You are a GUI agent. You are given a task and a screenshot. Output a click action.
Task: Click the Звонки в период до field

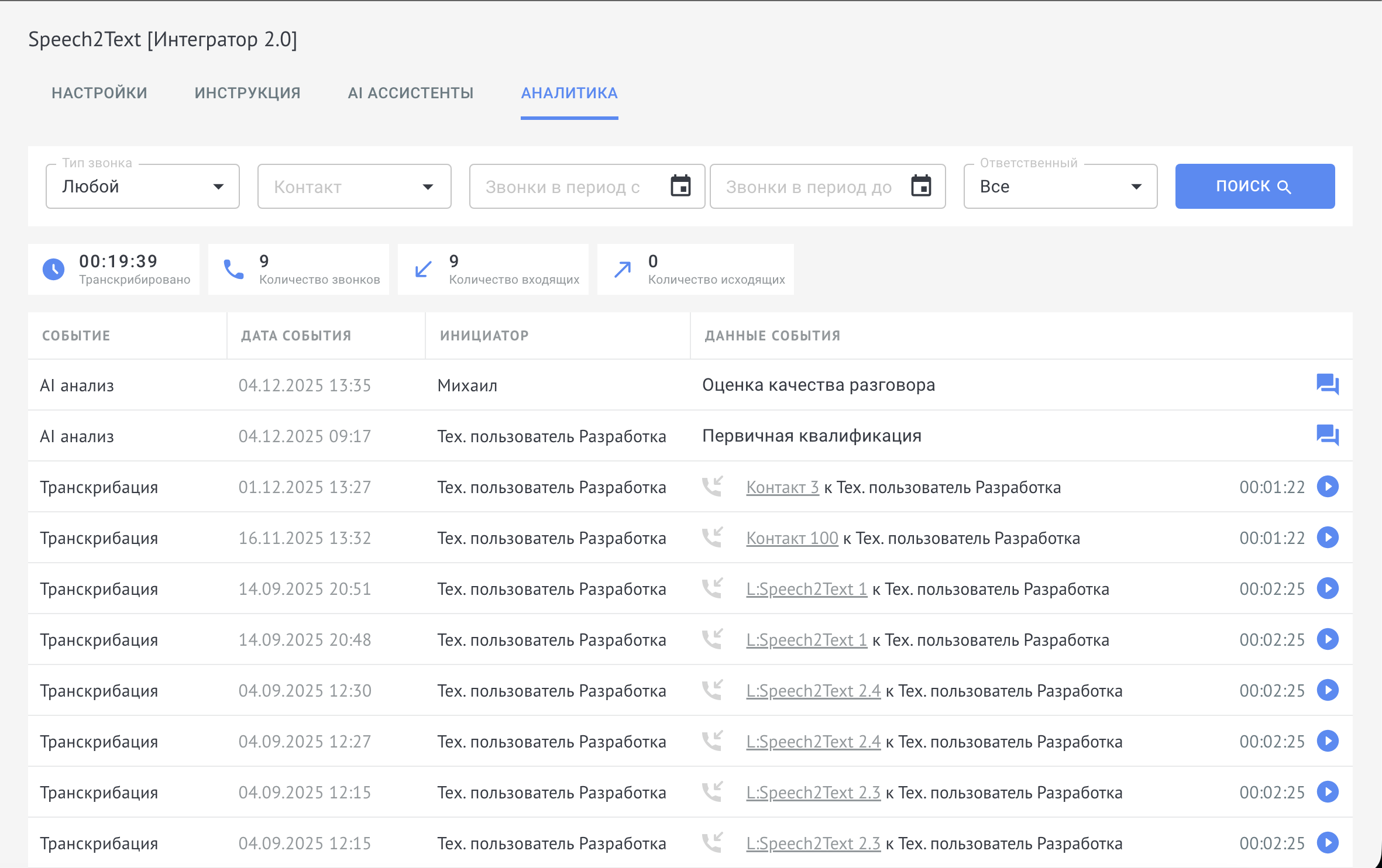pos(810,187)
